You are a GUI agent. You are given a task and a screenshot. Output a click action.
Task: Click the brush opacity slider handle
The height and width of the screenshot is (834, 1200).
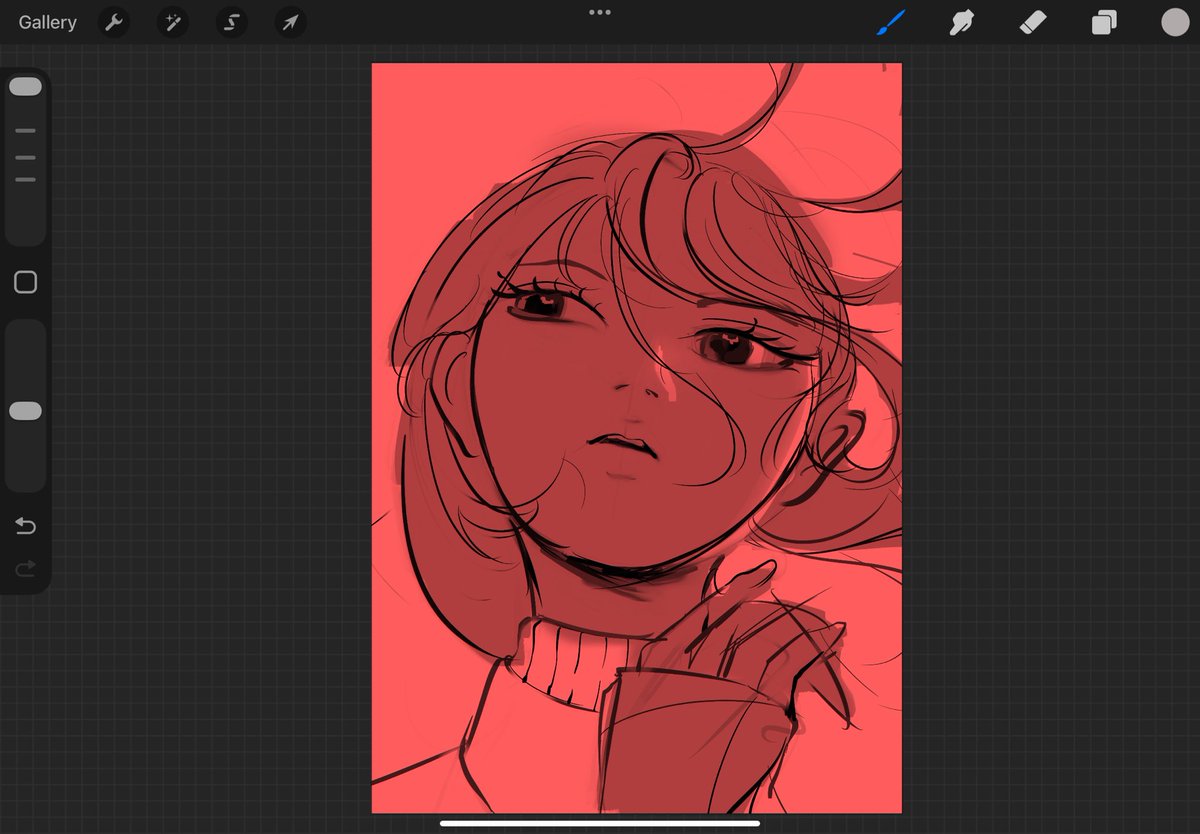(25, 411)
